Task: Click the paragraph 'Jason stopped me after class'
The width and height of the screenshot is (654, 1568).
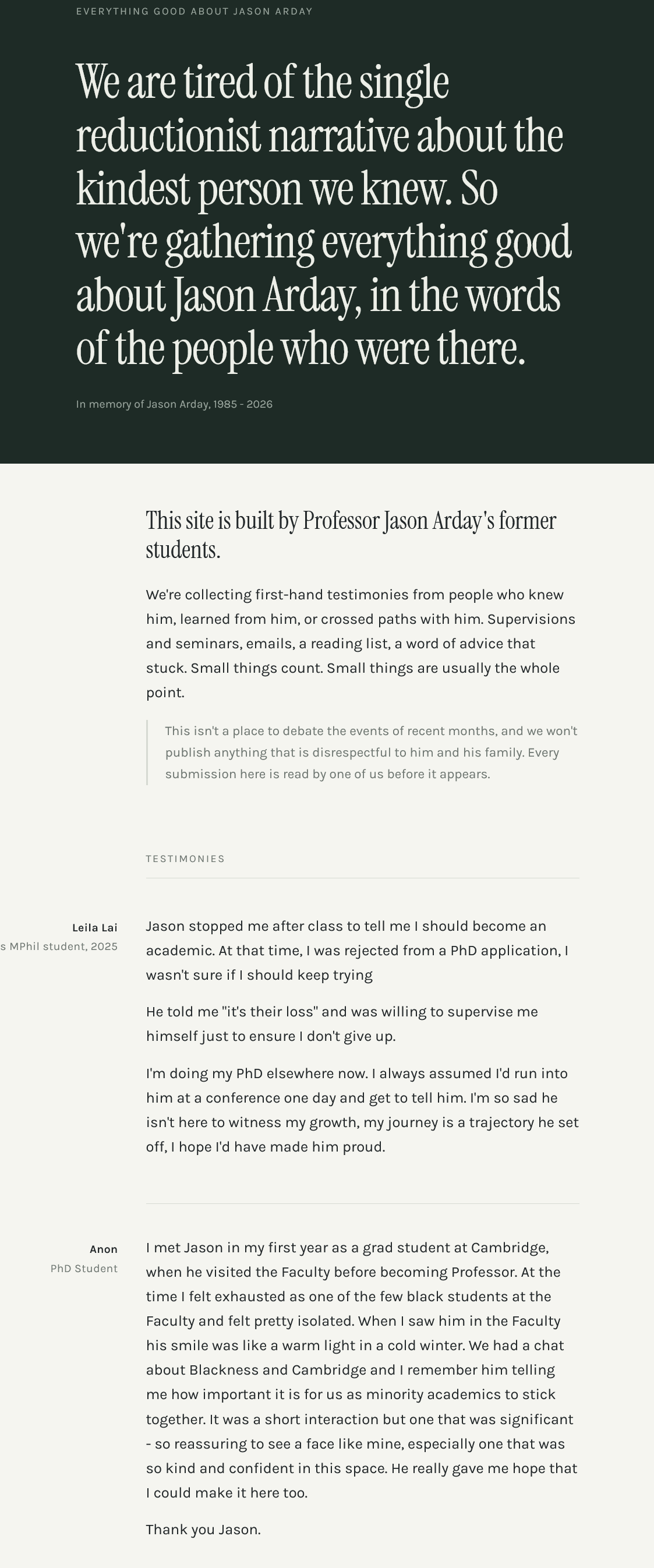Action: pos(358,950)
